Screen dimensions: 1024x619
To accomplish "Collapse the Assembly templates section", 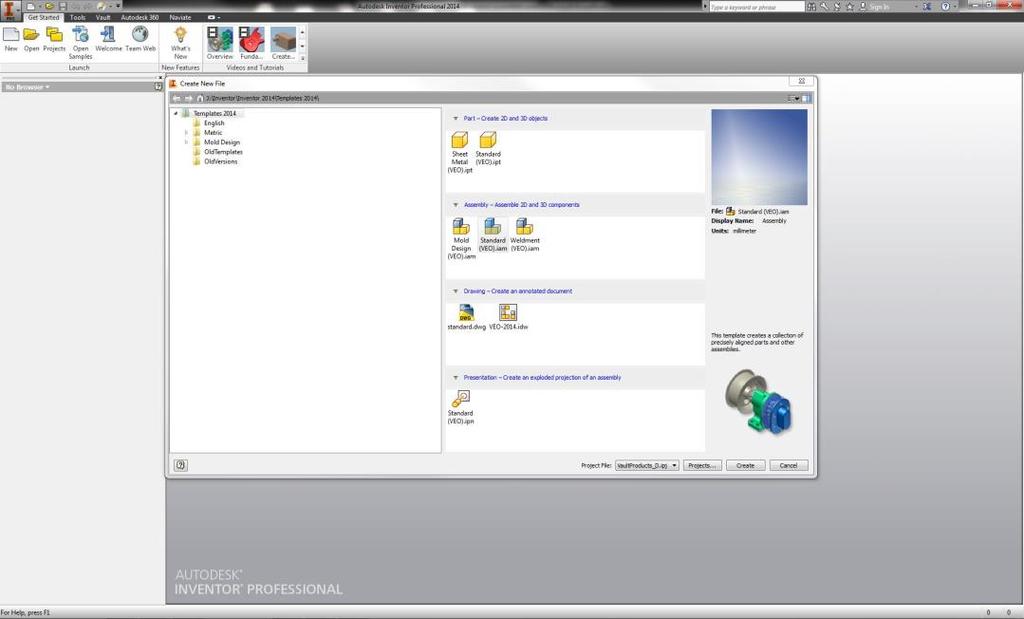I will (455, 205).
